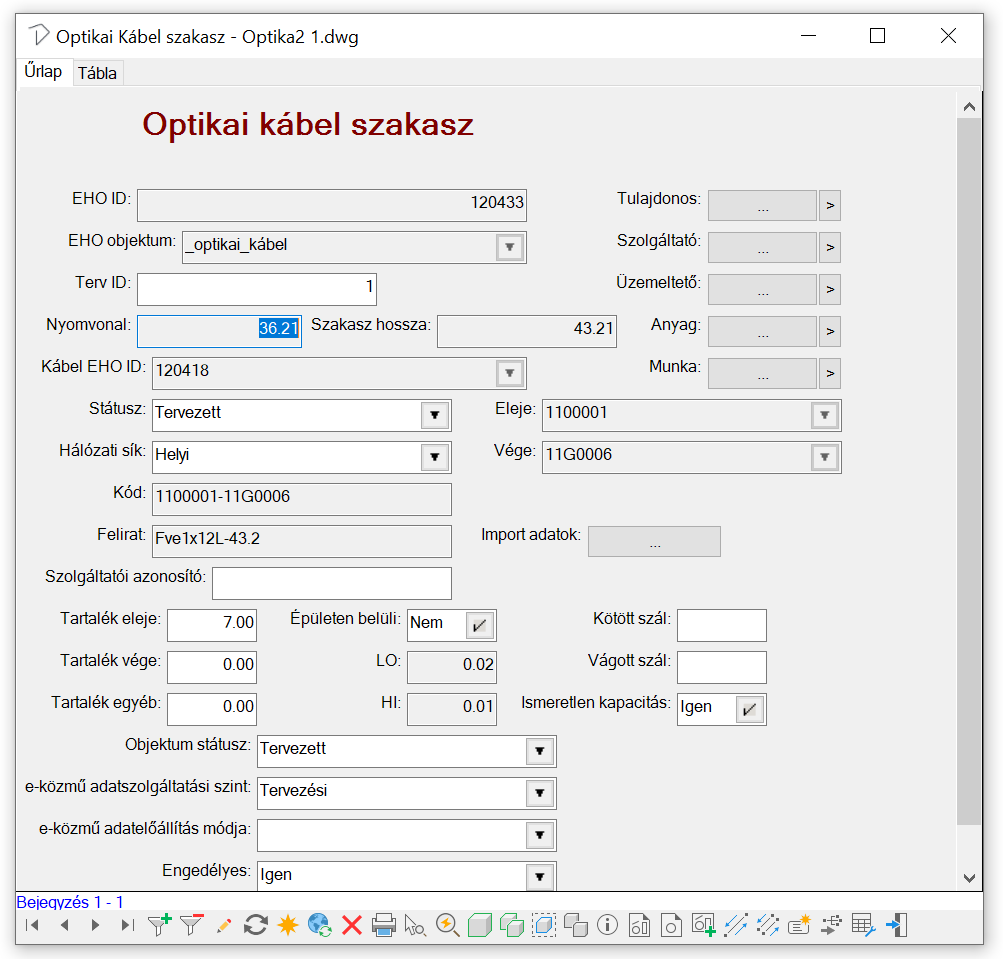Jump to last record arrow
The image size is (1003, 959).
point(127,925)
